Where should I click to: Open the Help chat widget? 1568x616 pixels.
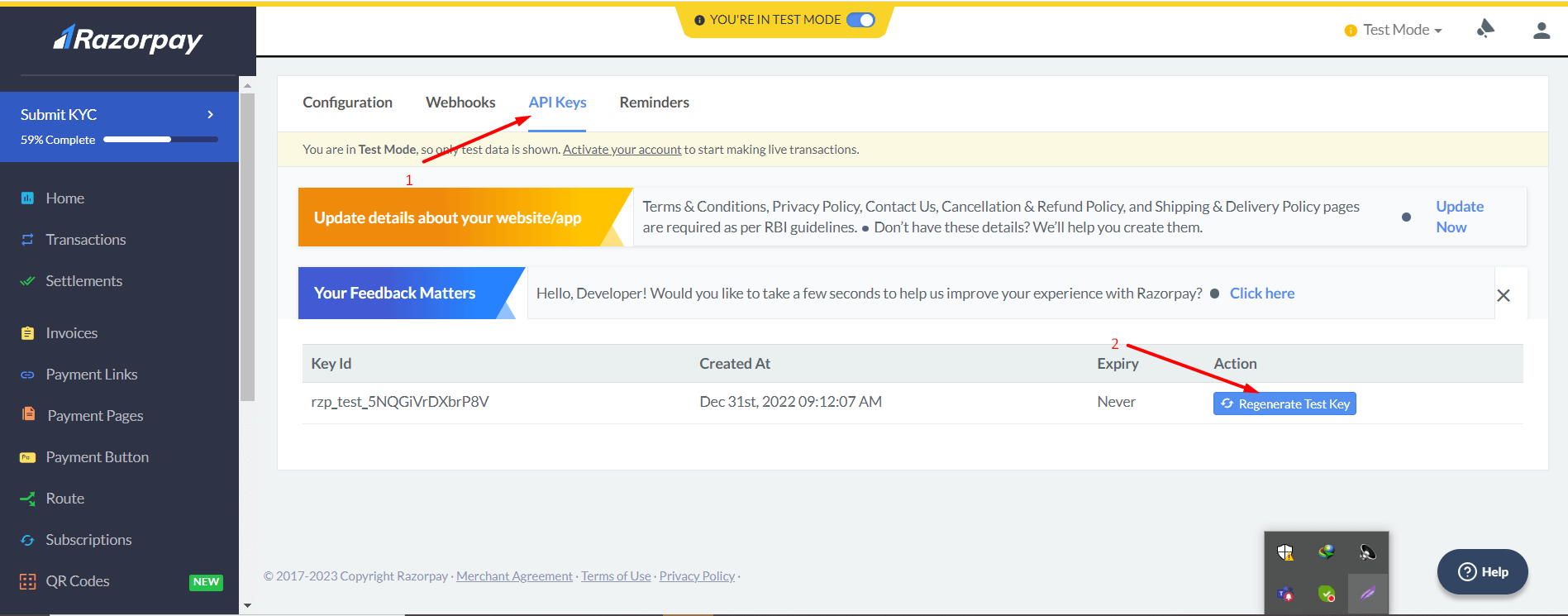[1482, 571]
